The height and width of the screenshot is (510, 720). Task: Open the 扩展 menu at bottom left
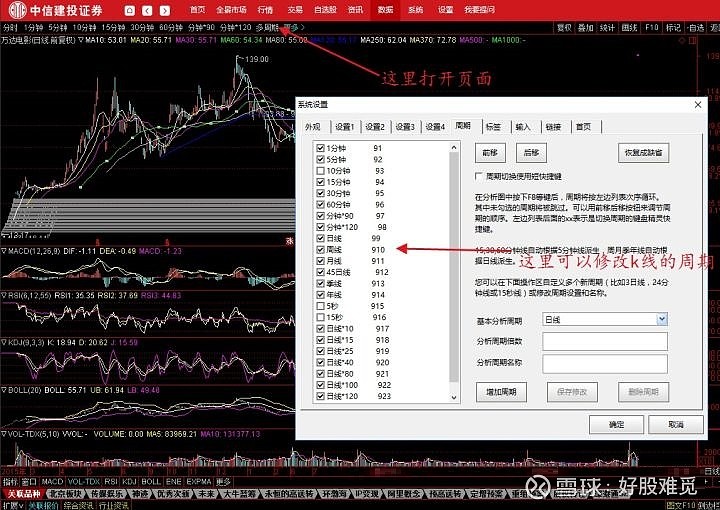(x=11, y=506)
